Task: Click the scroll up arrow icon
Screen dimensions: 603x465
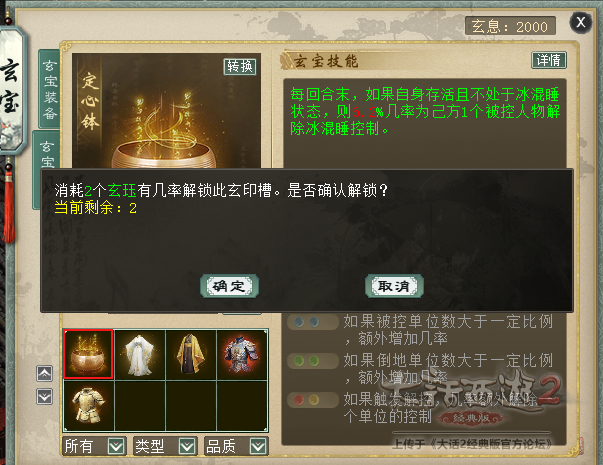Action: coord(45,373)
